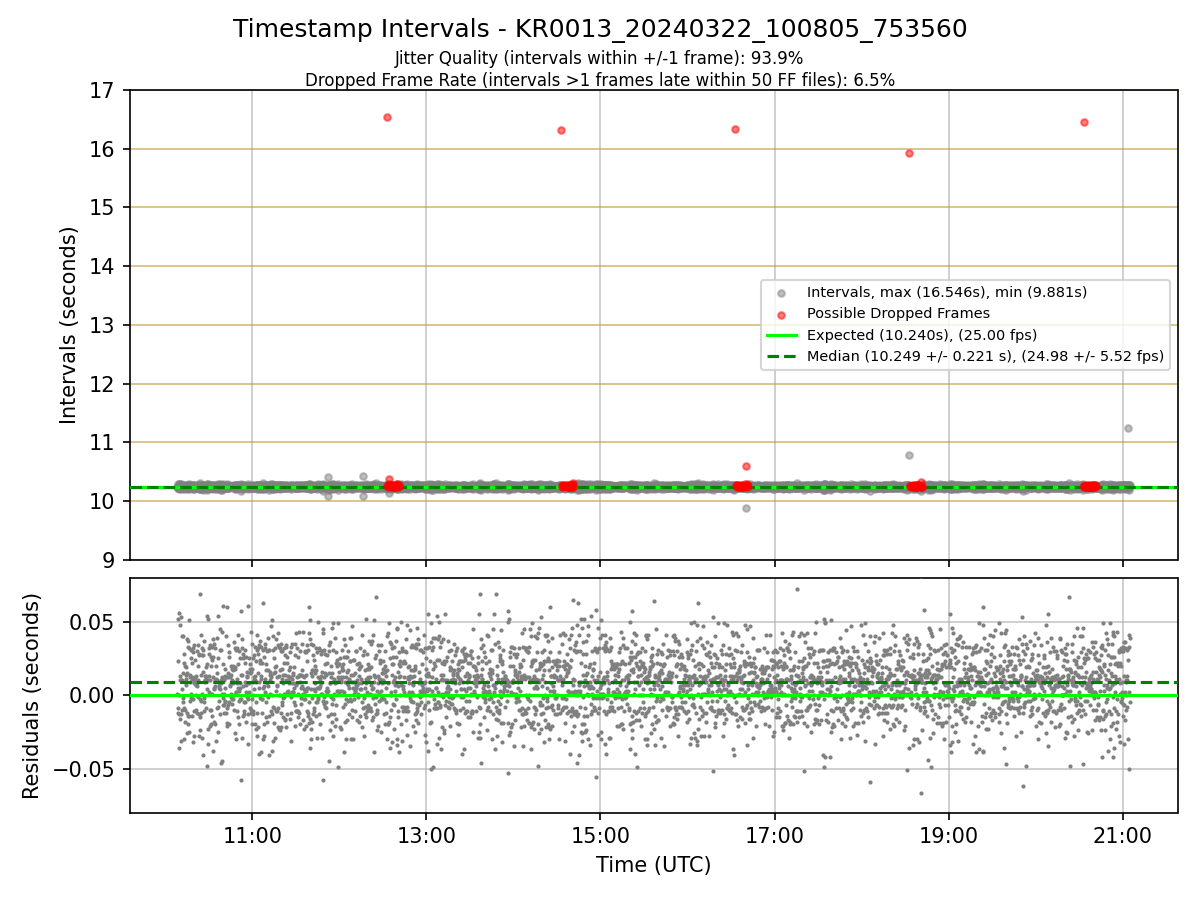Click legend entry 'Intervals, max (16.546s), min (9.881s)'
Viewport: 1200px width, 900px height.
pyautogui.click(x=947, y=292)
